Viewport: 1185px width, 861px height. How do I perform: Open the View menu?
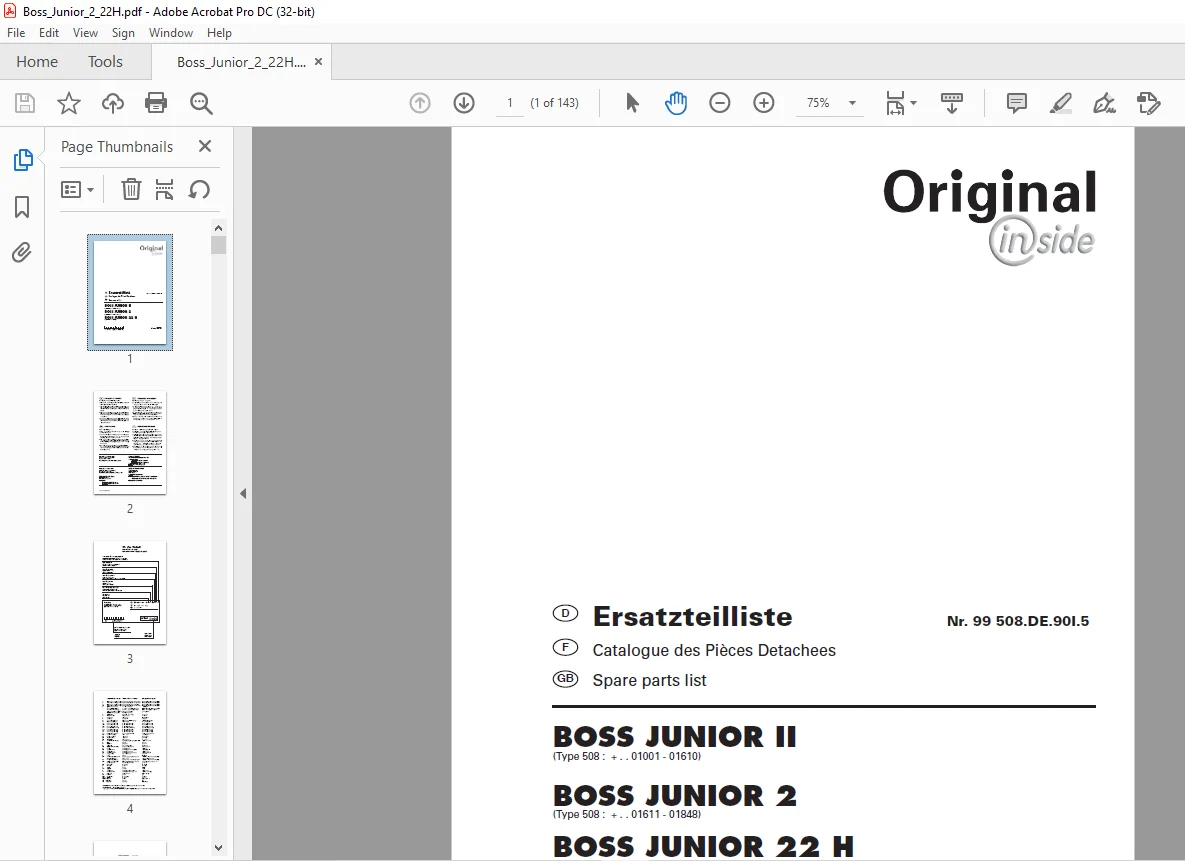tap(85, 33)
